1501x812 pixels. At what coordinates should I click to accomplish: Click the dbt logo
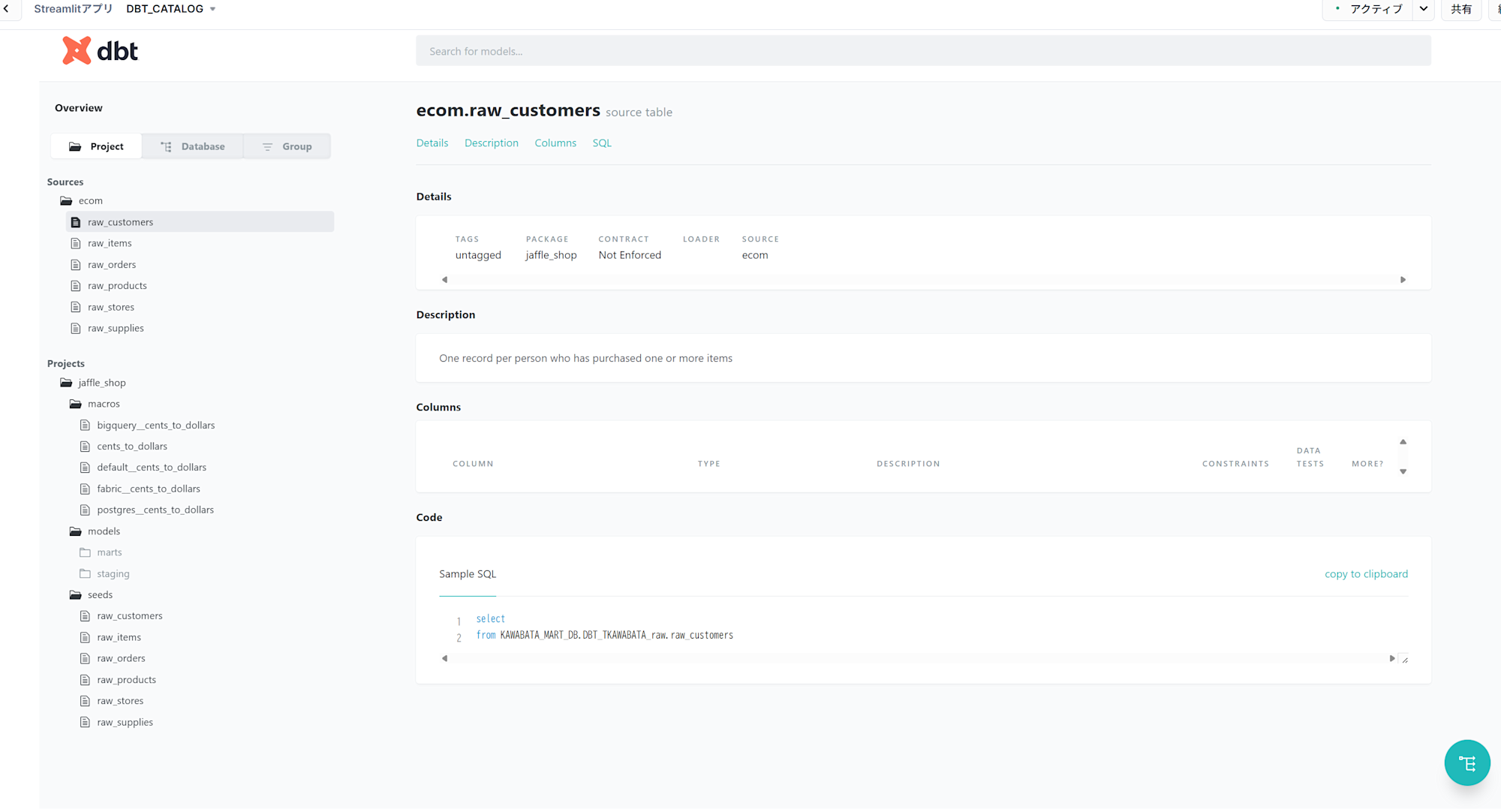100,51
